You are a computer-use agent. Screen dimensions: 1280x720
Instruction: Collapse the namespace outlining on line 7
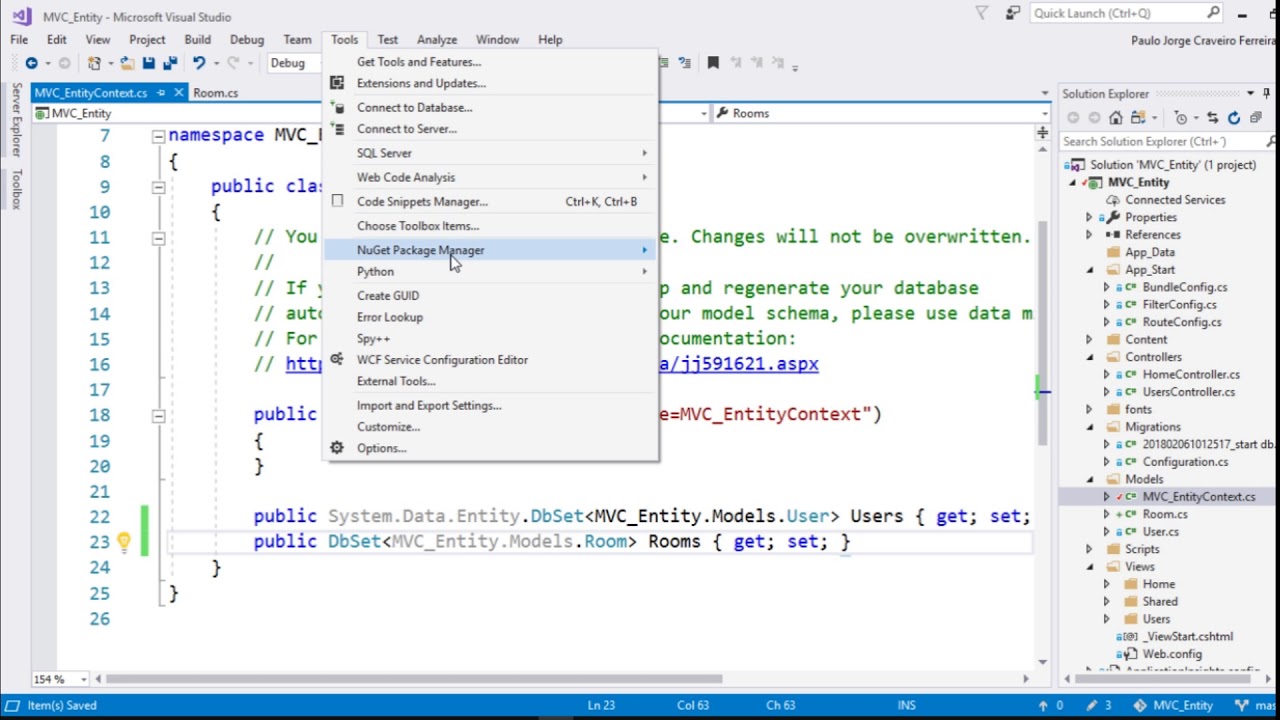tap(158, 136)
